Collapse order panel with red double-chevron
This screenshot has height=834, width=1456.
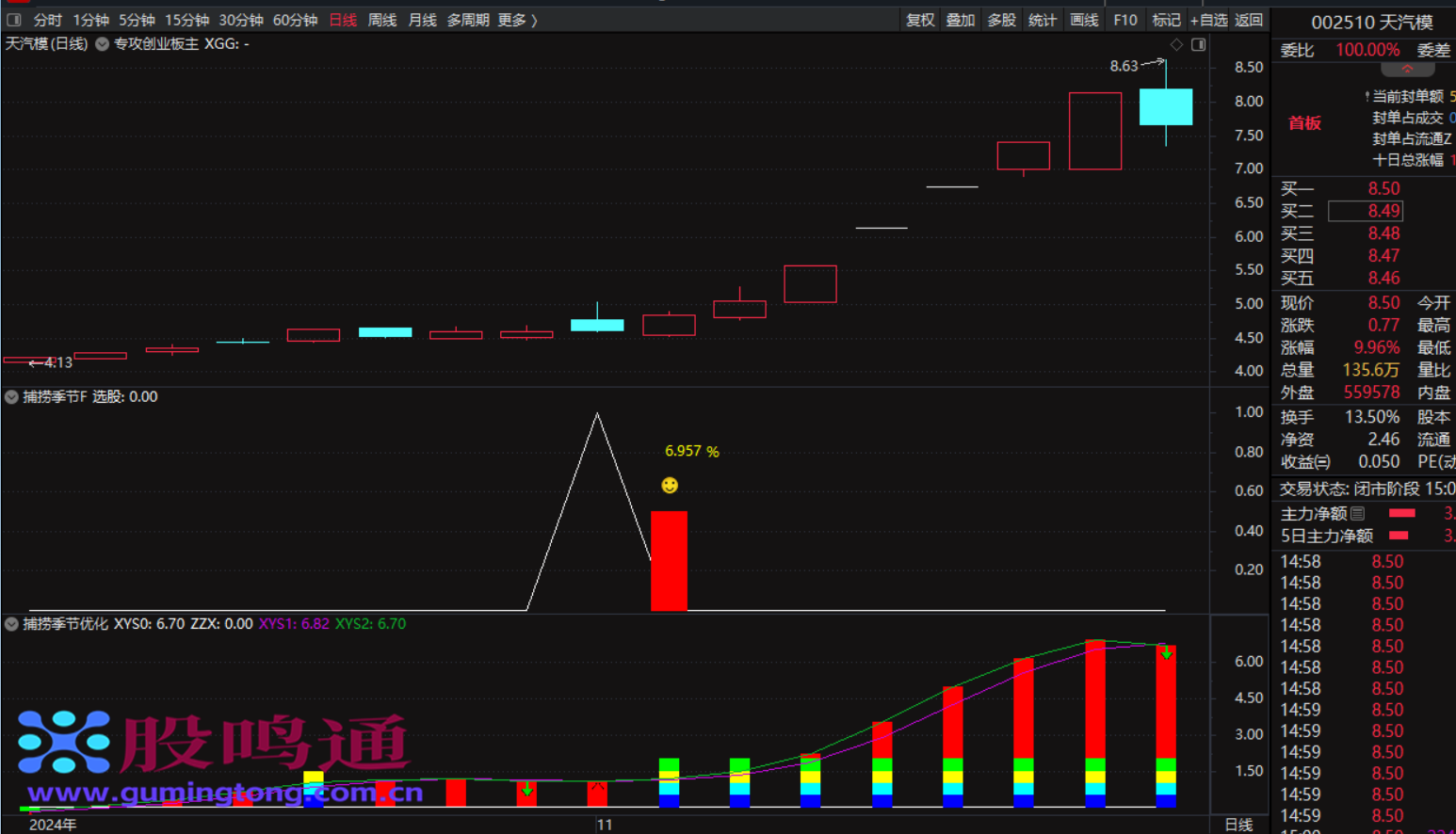point(1407,70)
